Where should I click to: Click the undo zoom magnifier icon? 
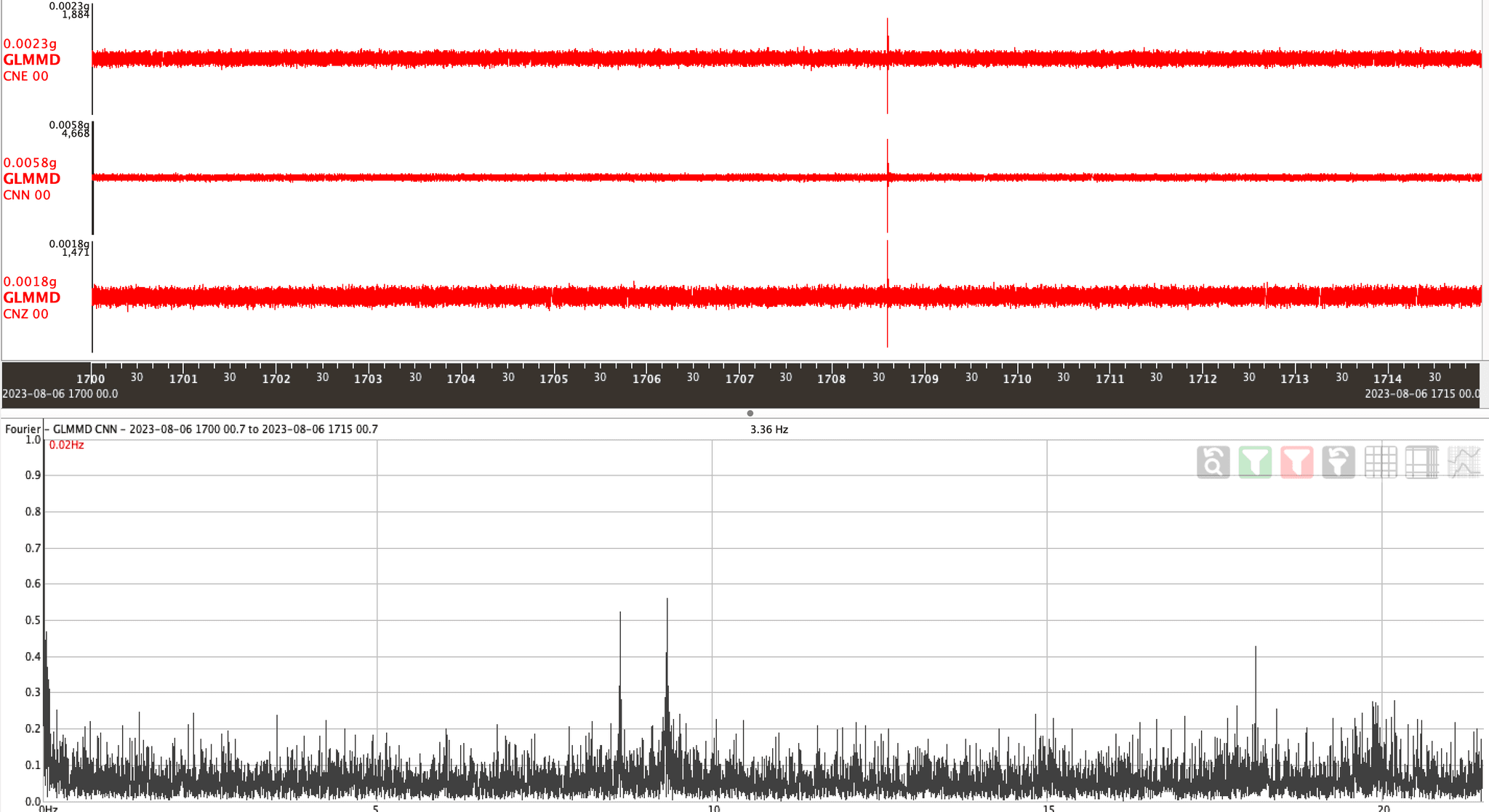tap(1213, 462)
